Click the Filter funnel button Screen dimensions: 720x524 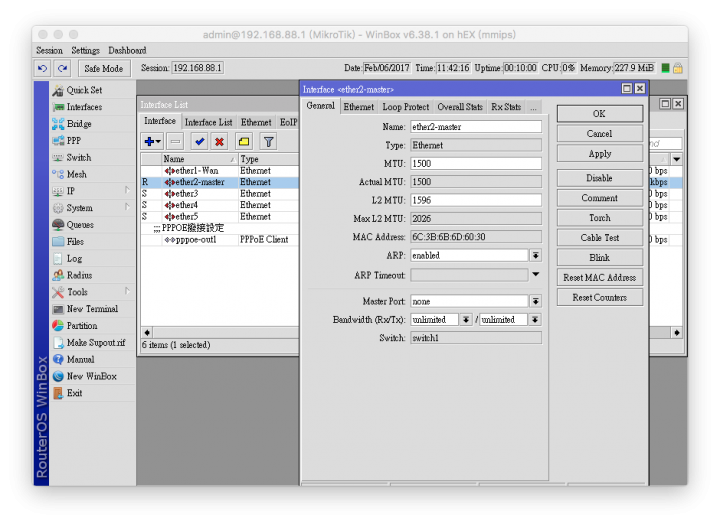coord(269,141)
